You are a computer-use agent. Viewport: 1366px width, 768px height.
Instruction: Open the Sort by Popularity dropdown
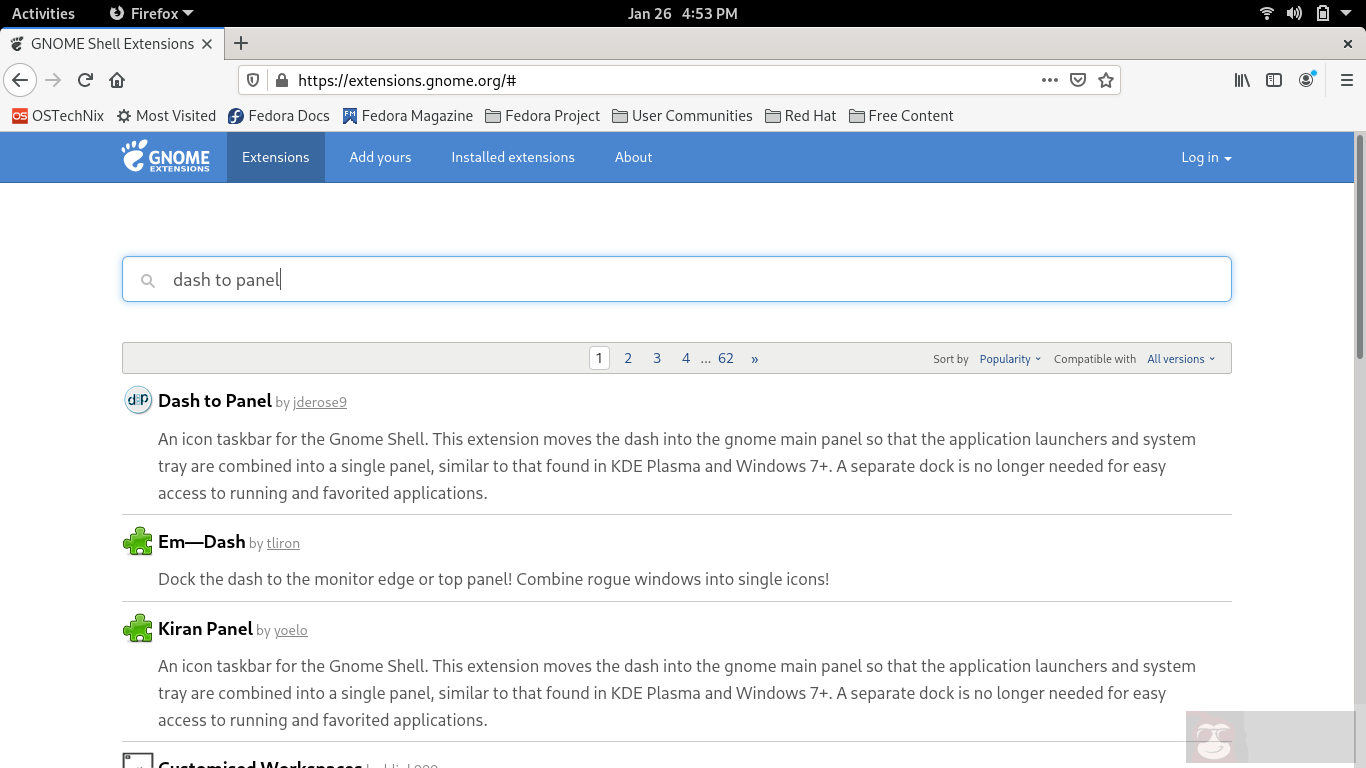(1005, 358)
